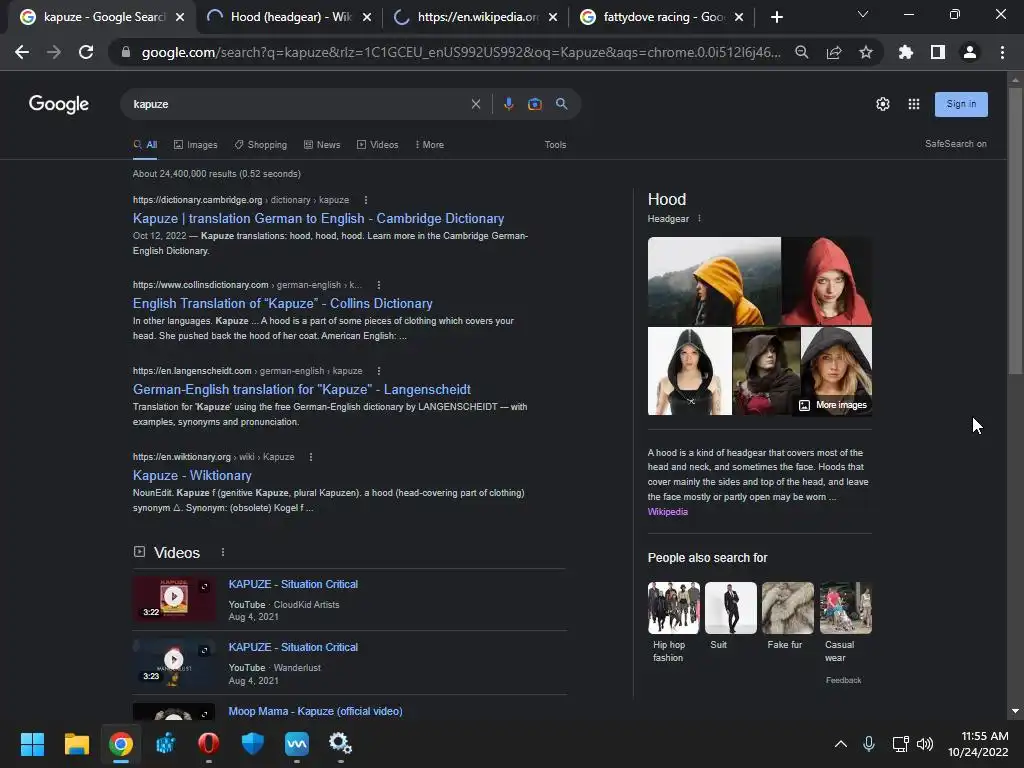
Task: Open Google quick settings gear
Action: (x=882, y=104)
